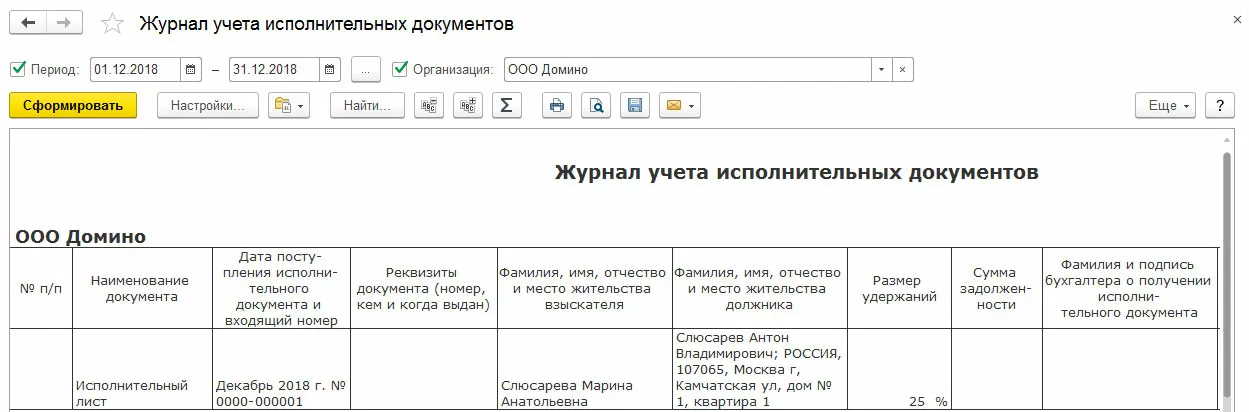Click the Сформировать button

[73, 105]
